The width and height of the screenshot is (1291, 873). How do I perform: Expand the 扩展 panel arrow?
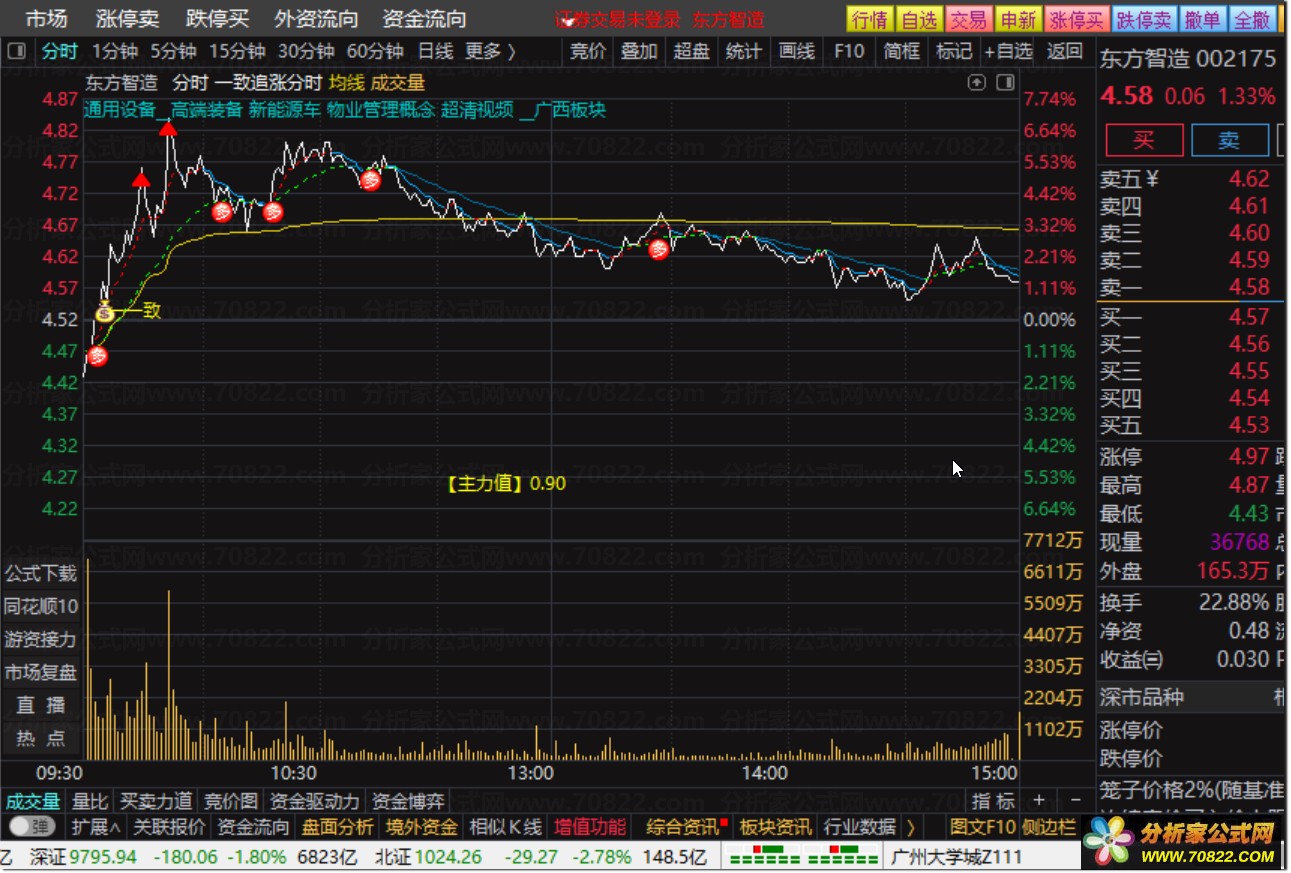click(x=96, y=827)
